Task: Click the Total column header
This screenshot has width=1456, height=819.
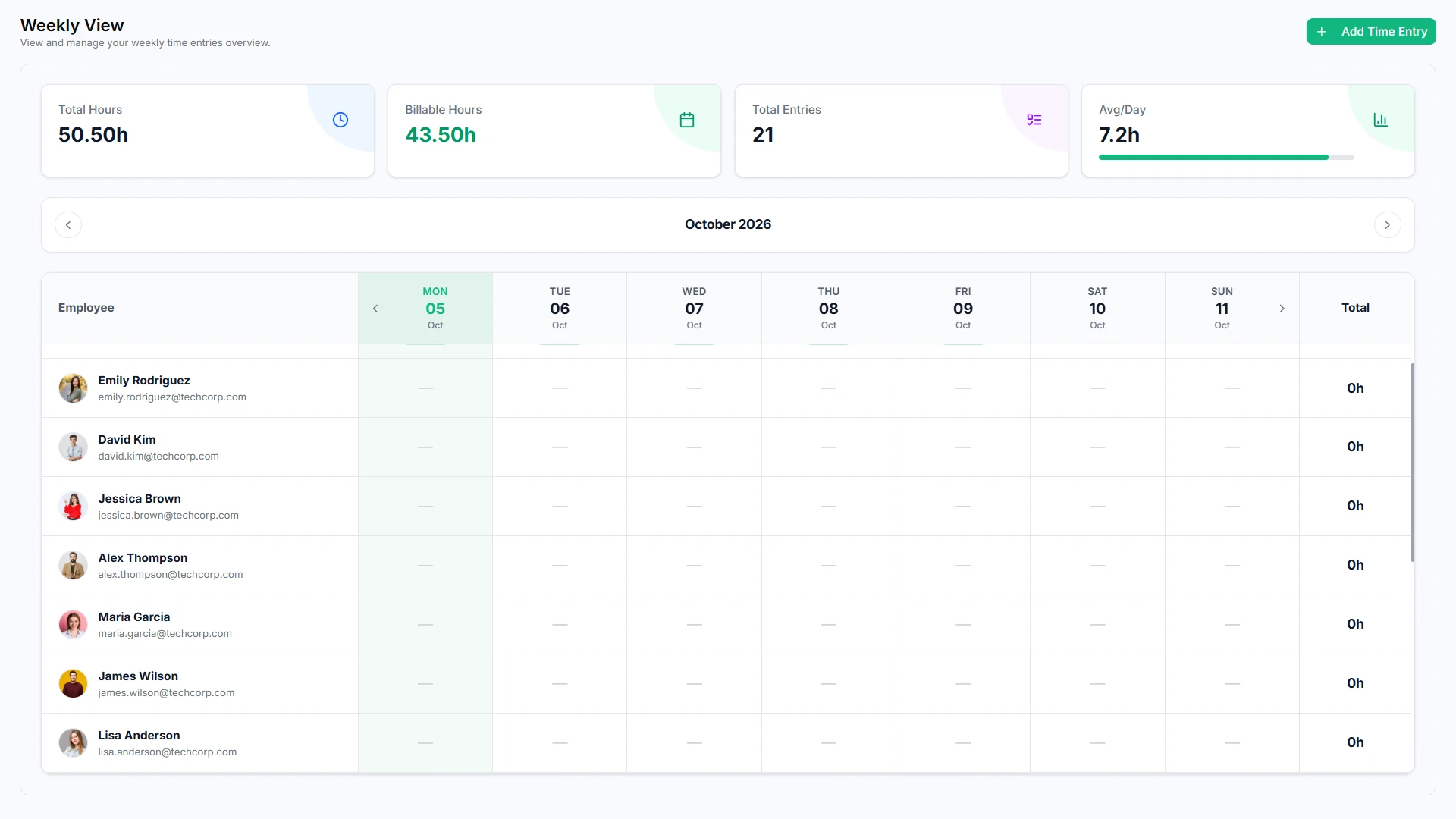Action: pos(1355,308)
